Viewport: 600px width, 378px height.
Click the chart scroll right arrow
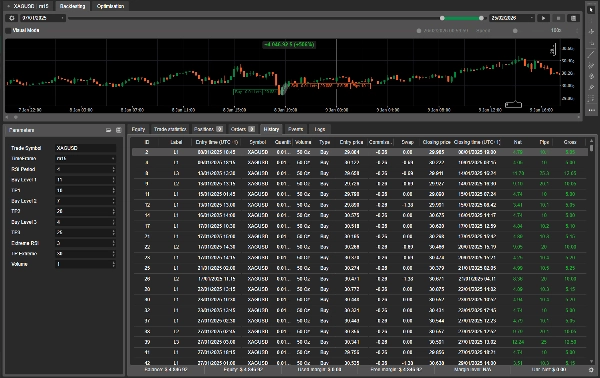579,117
